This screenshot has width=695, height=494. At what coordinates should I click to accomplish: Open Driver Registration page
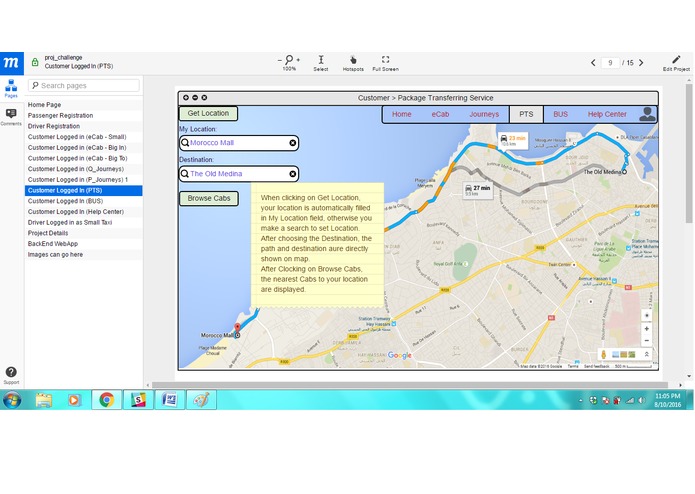[x=83, y=126]
